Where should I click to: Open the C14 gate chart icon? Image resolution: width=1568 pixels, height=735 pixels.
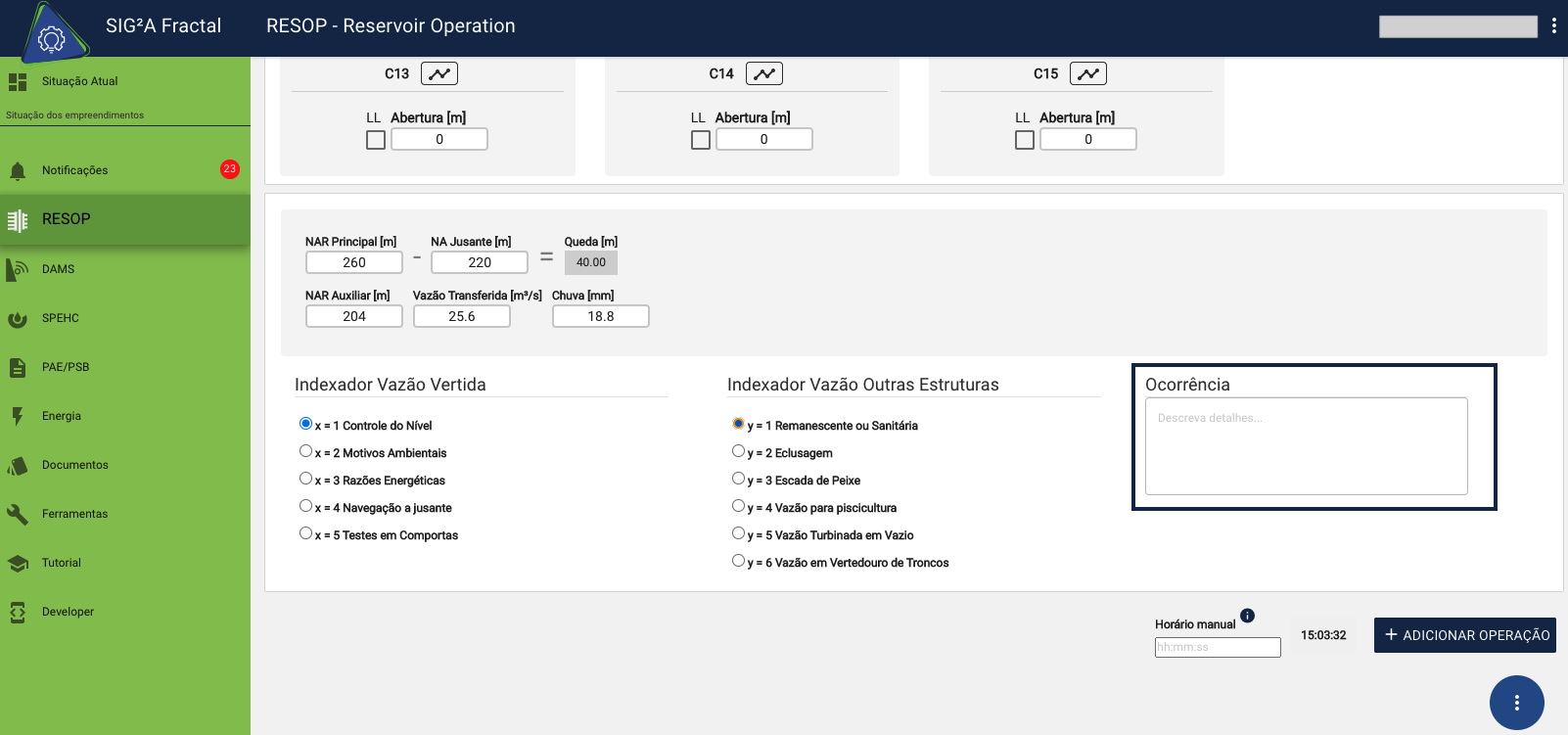coord(763,73)
